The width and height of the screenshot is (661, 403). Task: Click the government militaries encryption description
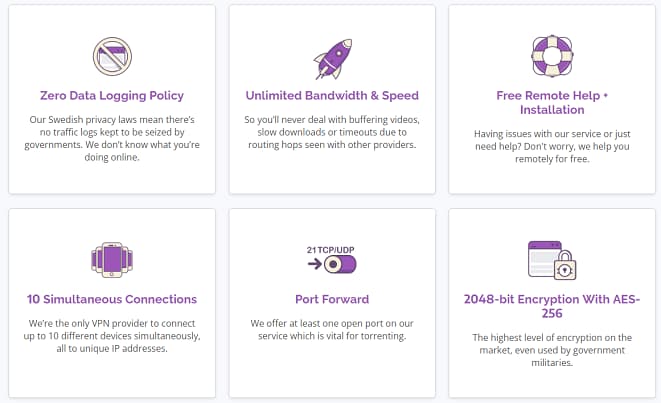(x=552, y=350)
